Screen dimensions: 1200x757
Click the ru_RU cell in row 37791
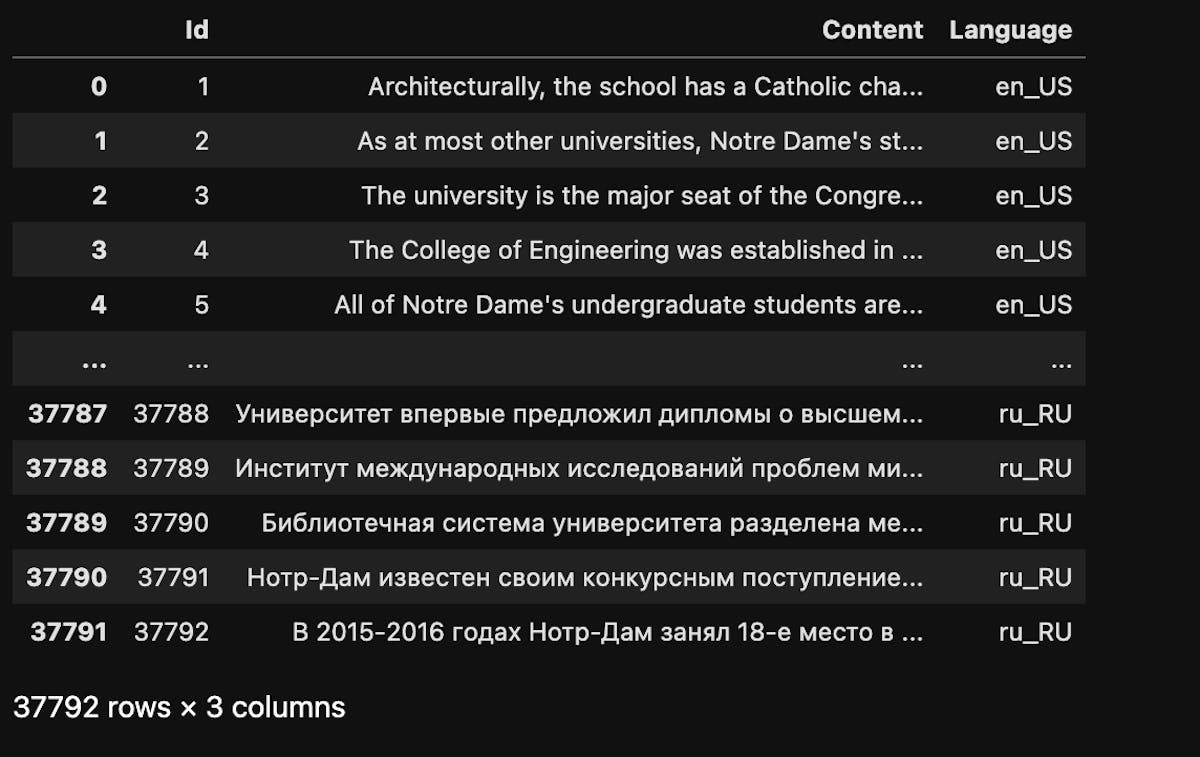click(1035, 632)
